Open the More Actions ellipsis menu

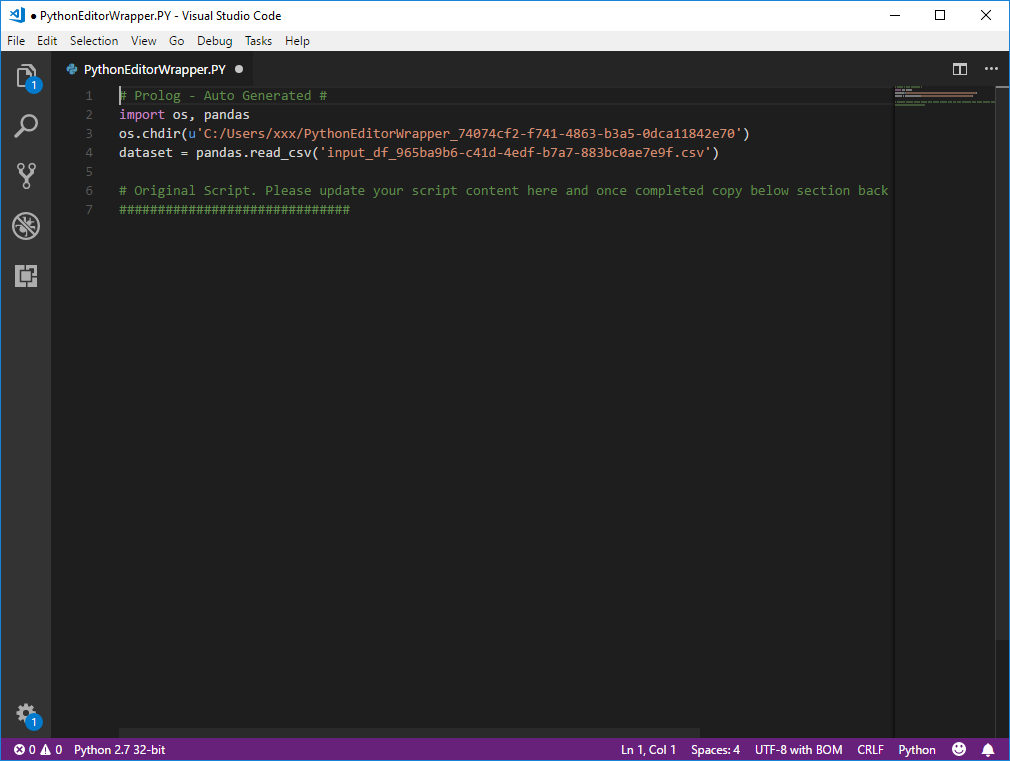pyautogui.click(x=991, y=69)
